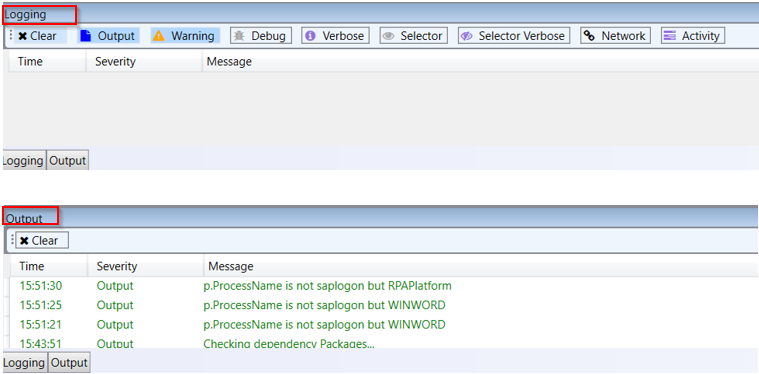Toggle the Warning severity filter

click(185, 36)
